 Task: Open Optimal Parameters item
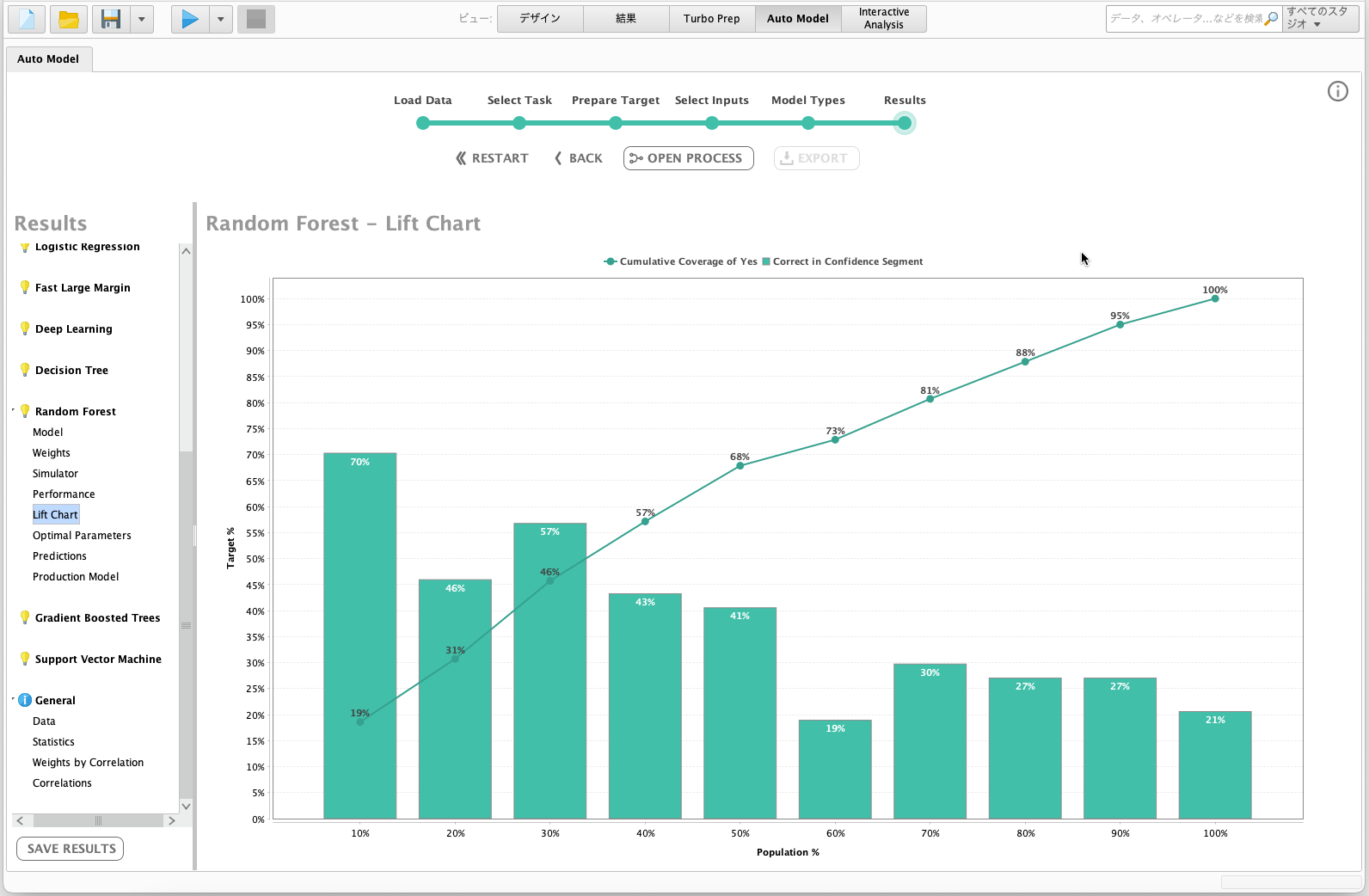click(x=82, y=536)
